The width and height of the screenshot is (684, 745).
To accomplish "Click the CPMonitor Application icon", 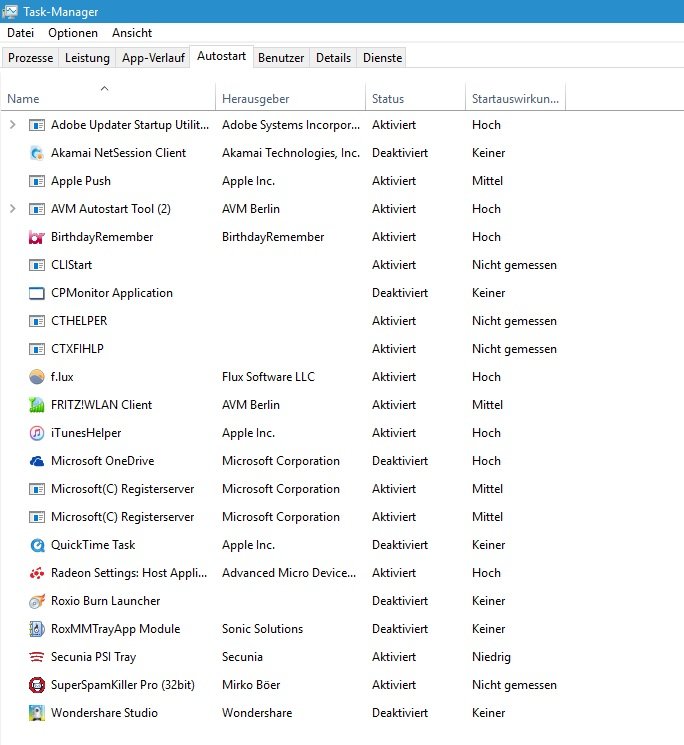I will point(37,293).
